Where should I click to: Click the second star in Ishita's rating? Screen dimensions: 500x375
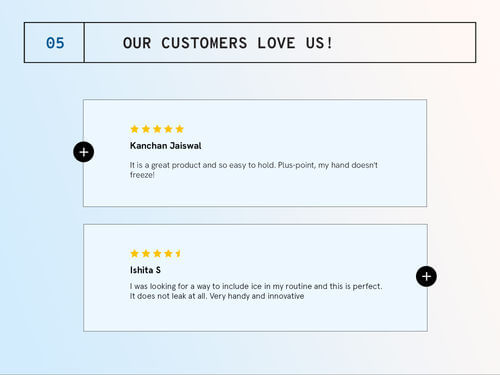point(146,254)
